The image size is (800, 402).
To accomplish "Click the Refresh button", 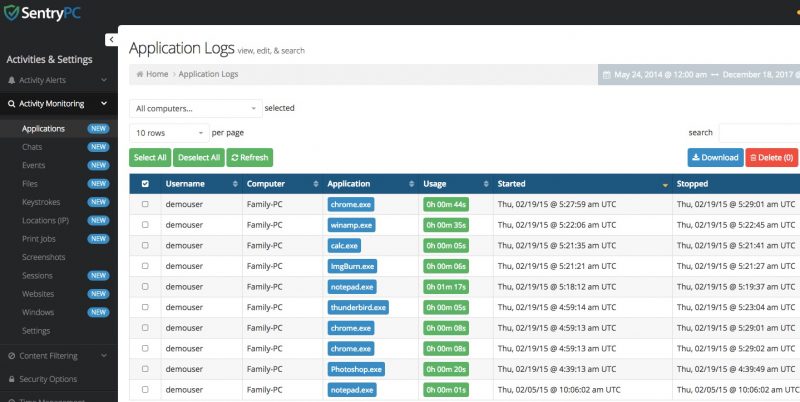I will click(250, 158).
